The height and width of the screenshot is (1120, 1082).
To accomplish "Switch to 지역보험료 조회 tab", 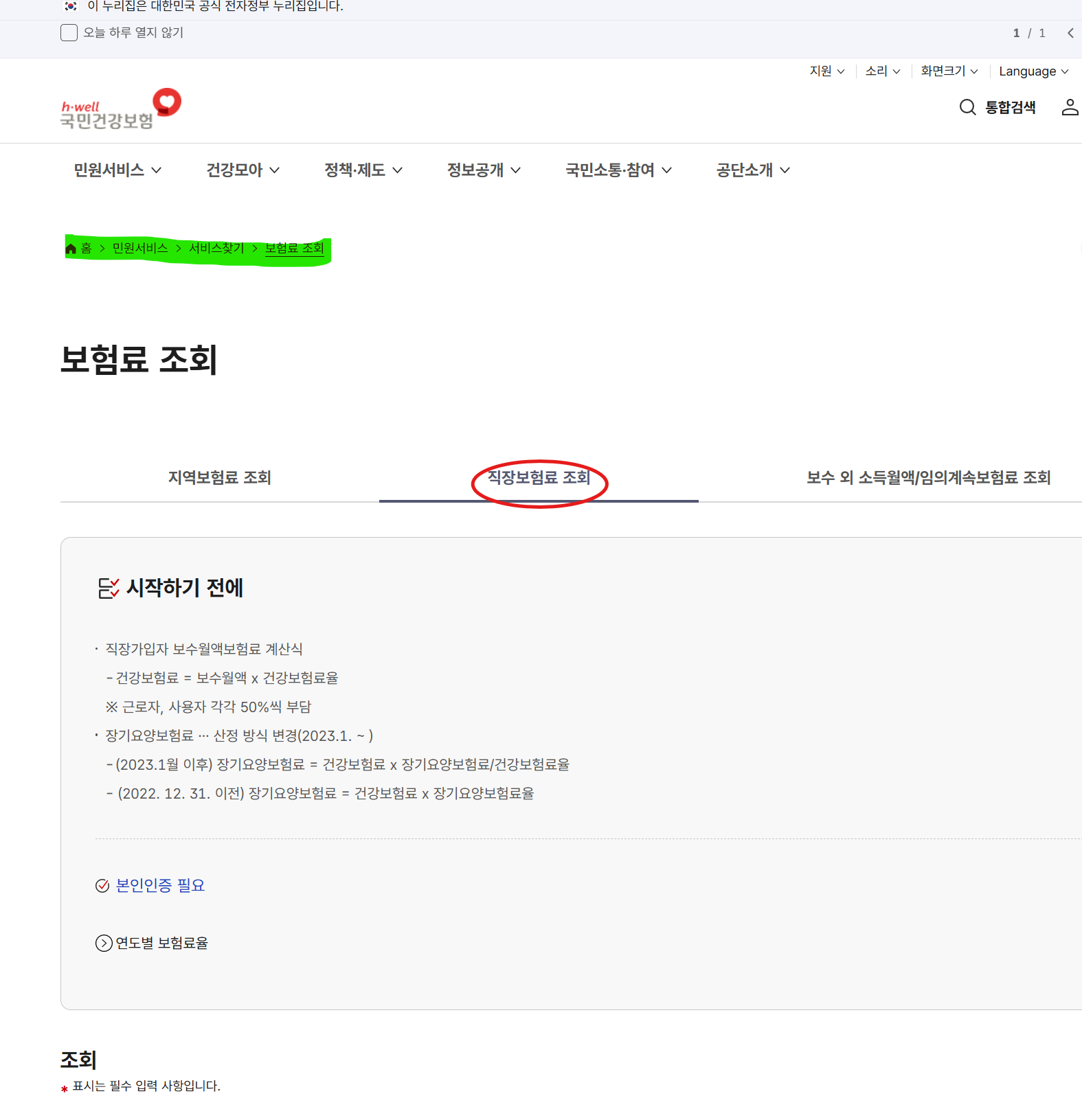I will (x=220, y=477).
